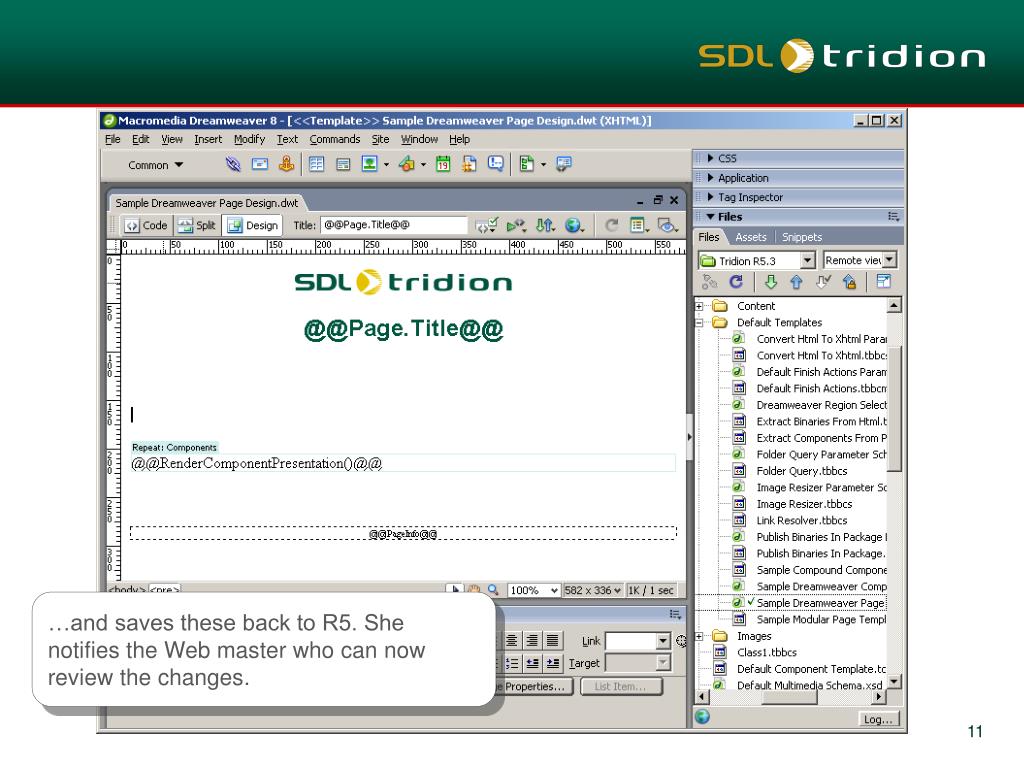The image size is (1024, 768).
Task: Open the Site menu
Action: (x=380, y=139)
